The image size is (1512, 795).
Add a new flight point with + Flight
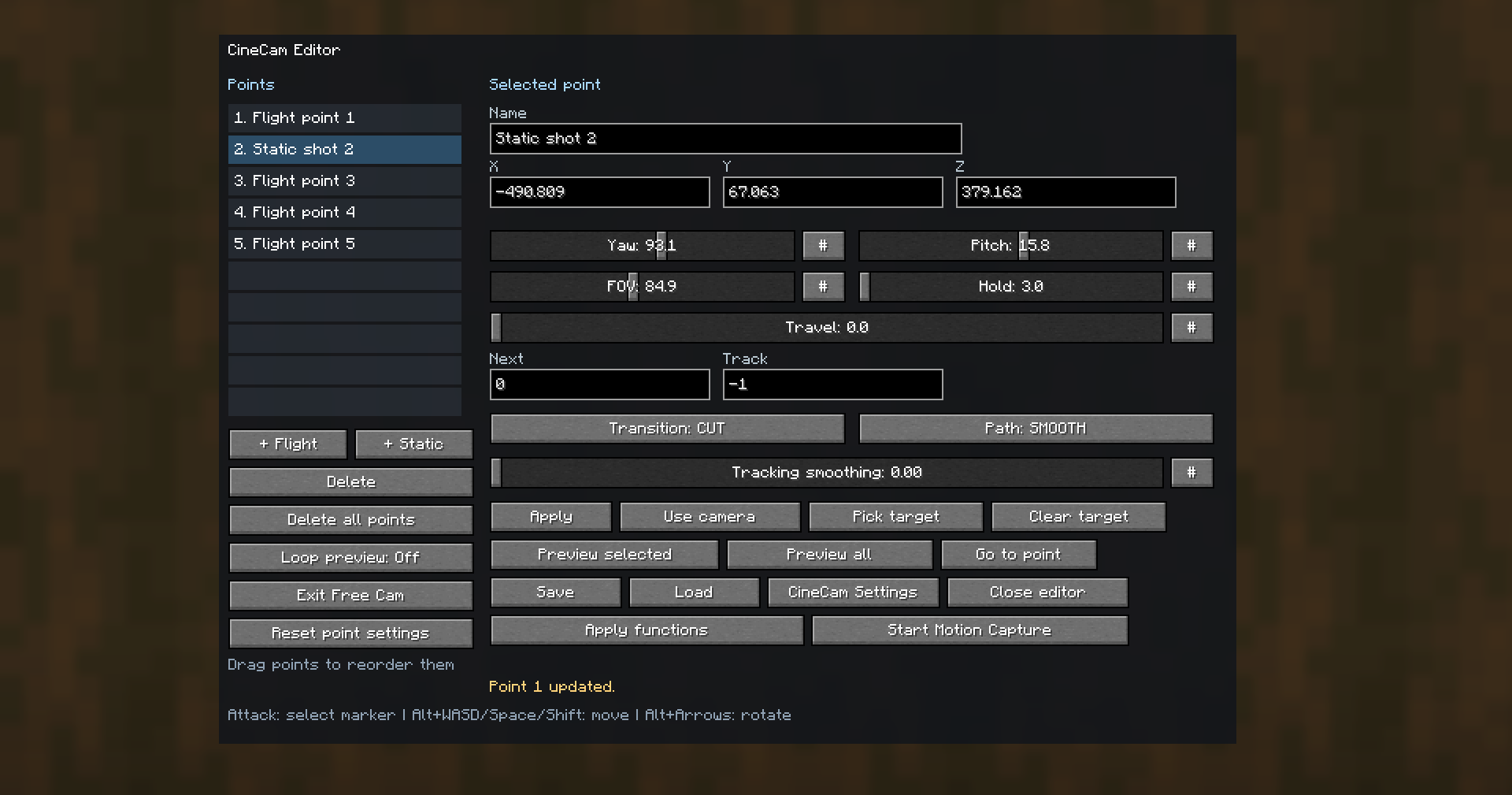tap(287, 444)
